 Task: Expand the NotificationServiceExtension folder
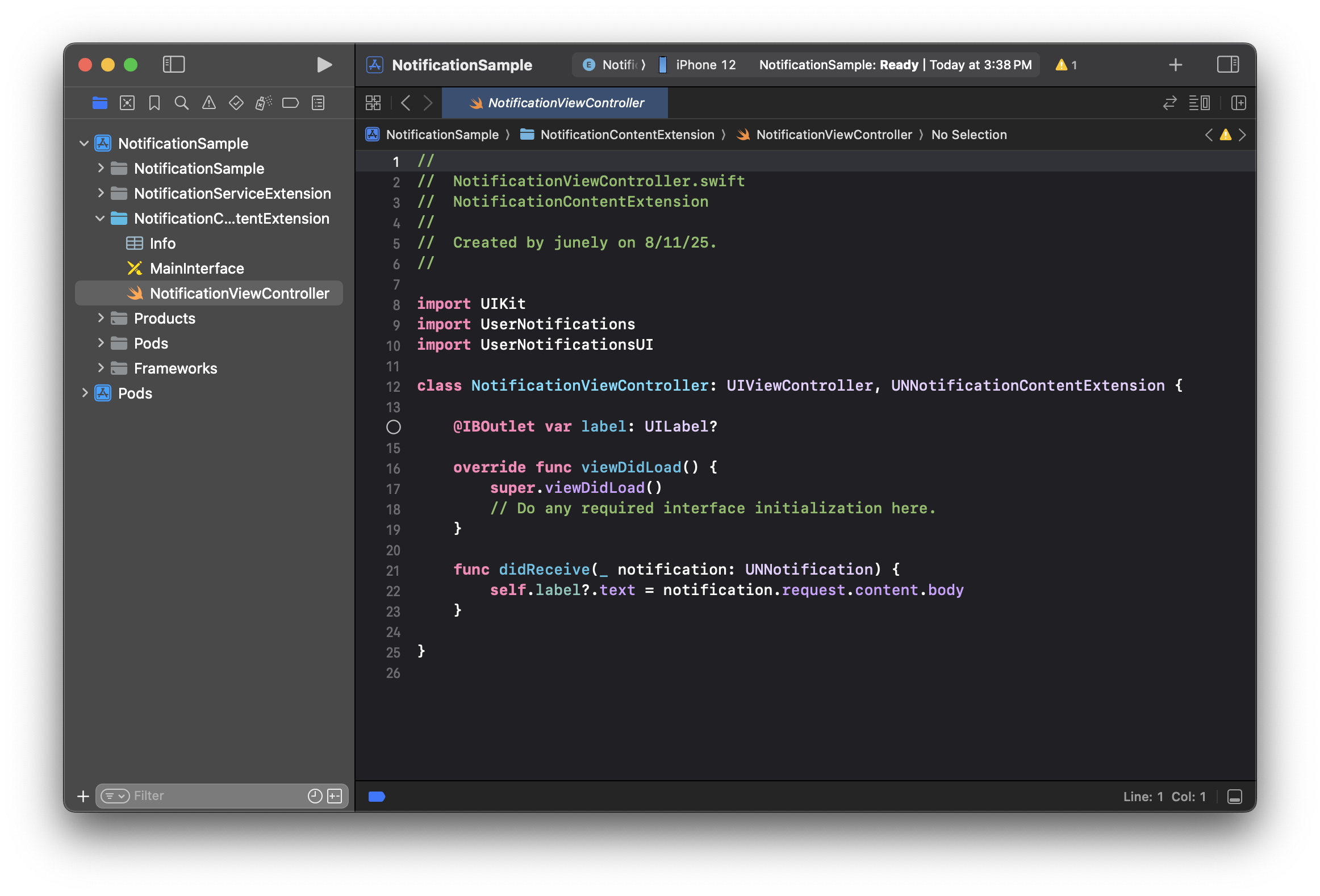coord(101,194)
